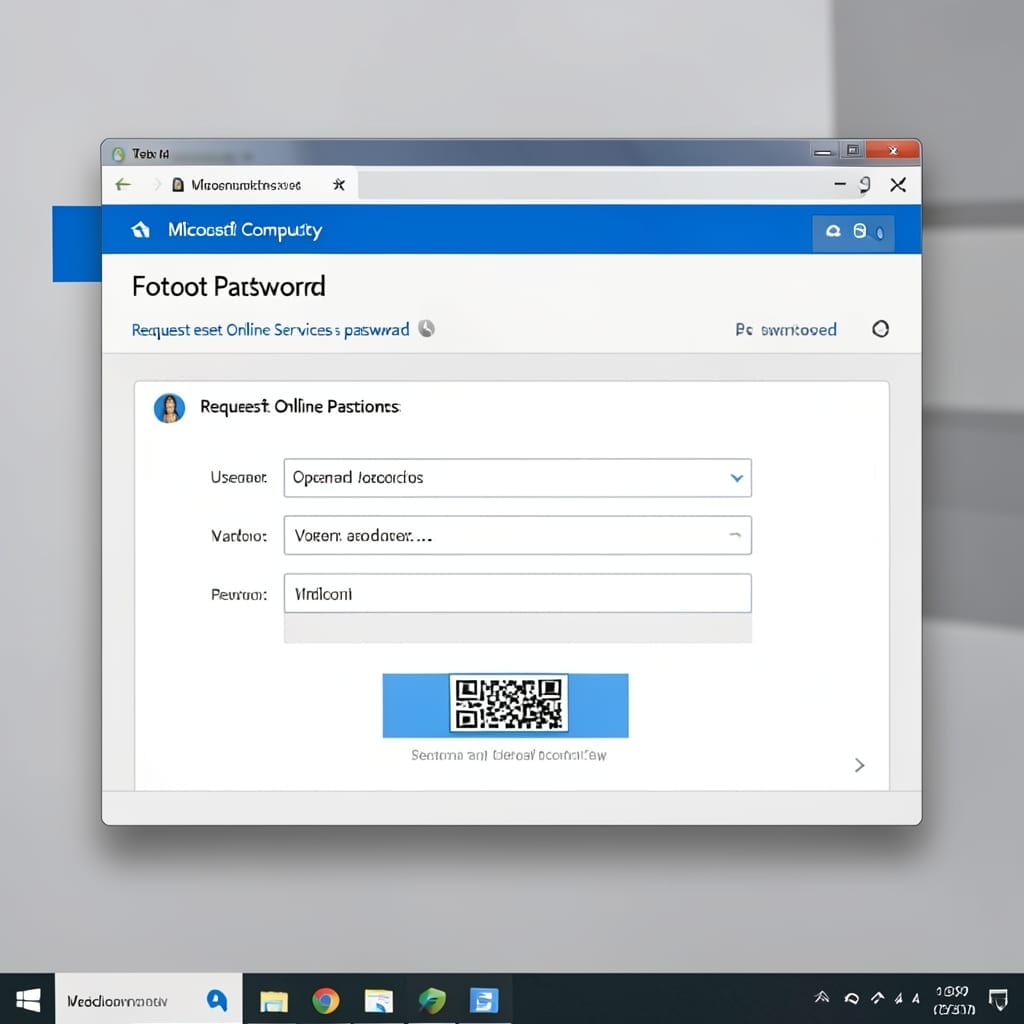Screen dimensions: 1024x1024
Task: Click the right chevron at card bottom
Action: 859,765
